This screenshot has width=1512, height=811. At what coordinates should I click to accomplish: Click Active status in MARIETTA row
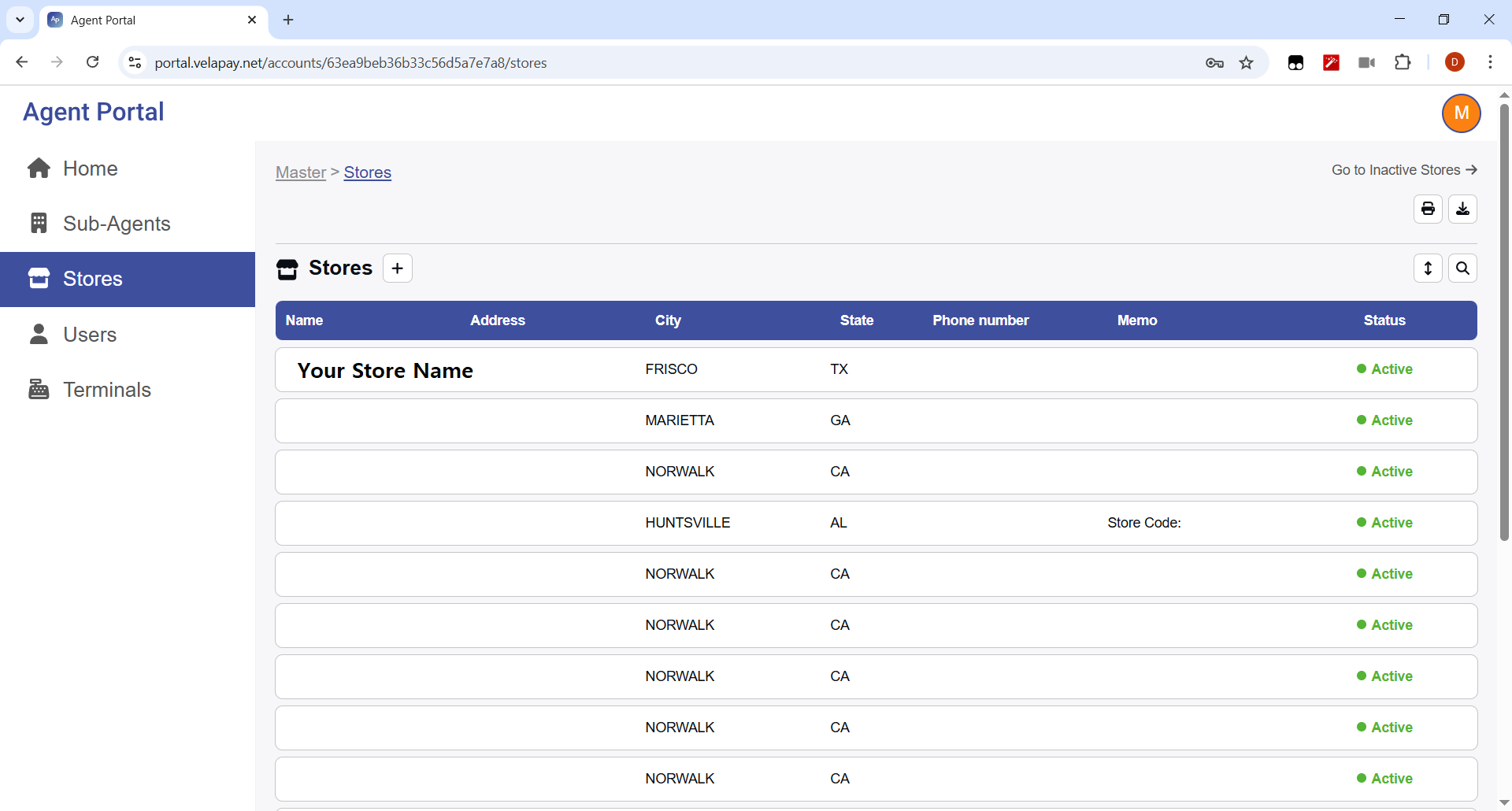tap(1384, 420)
